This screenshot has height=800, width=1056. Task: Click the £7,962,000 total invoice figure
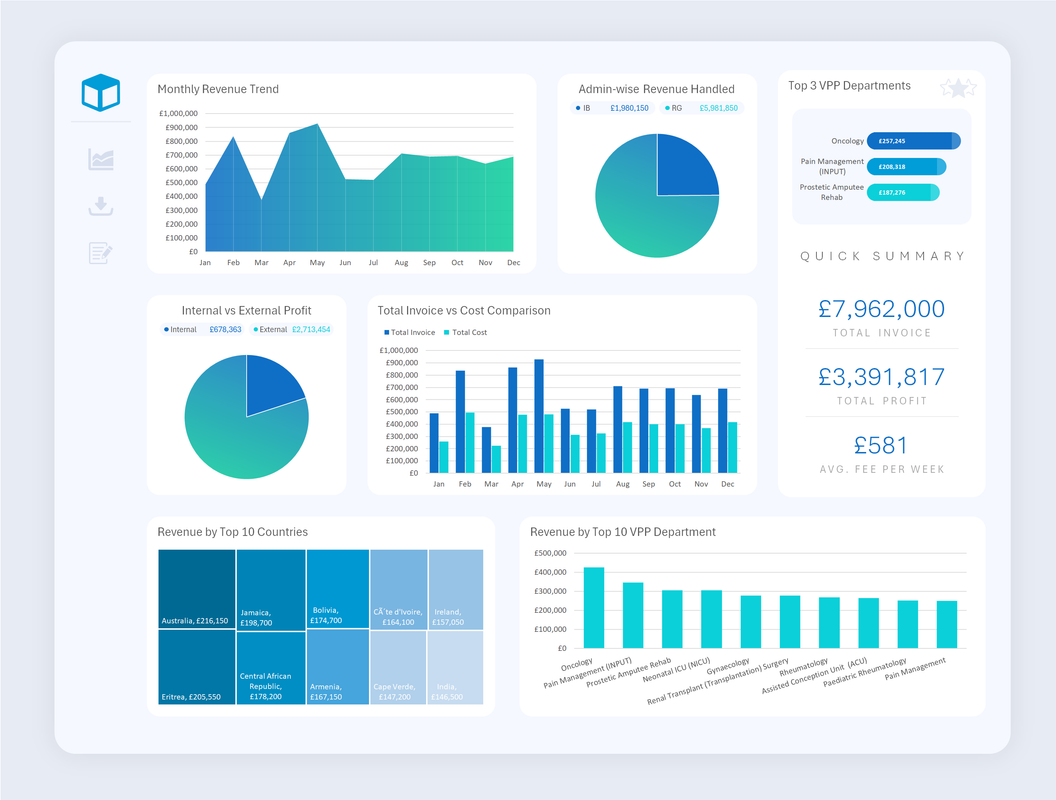(882, 308)
